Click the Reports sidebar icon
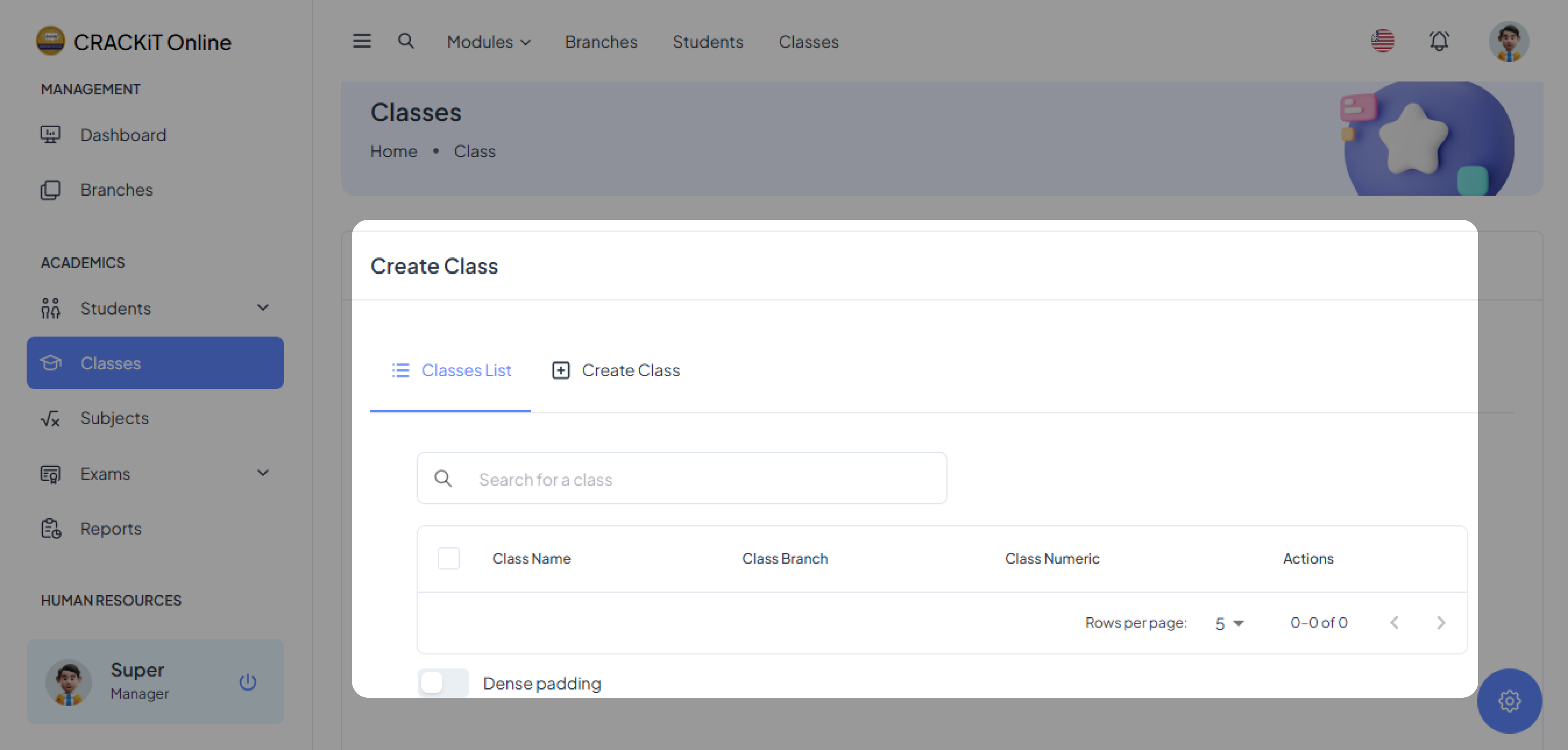The height and width of the screenshot is (750, 1568). click(51, 529)
